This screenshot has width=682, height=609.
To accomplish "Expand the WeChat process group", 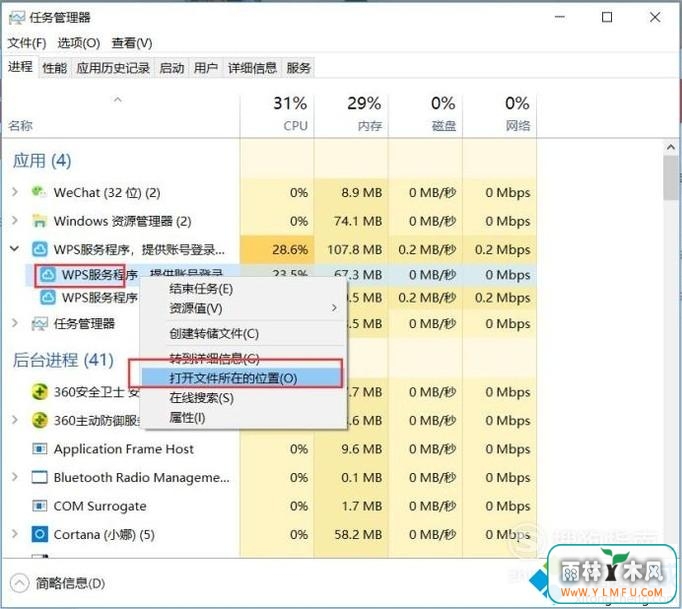I will [15, 192].
